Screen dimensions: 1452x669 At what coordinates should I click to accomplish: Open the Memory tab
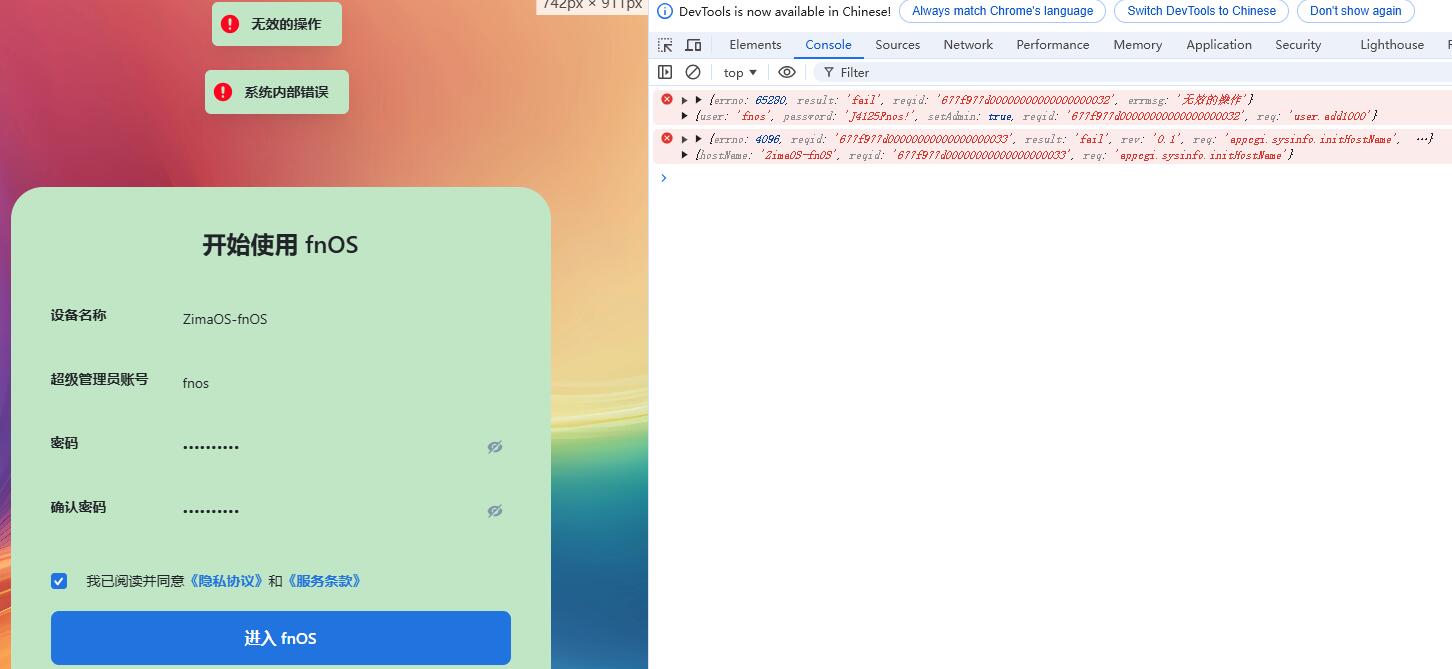[1138, 45]
